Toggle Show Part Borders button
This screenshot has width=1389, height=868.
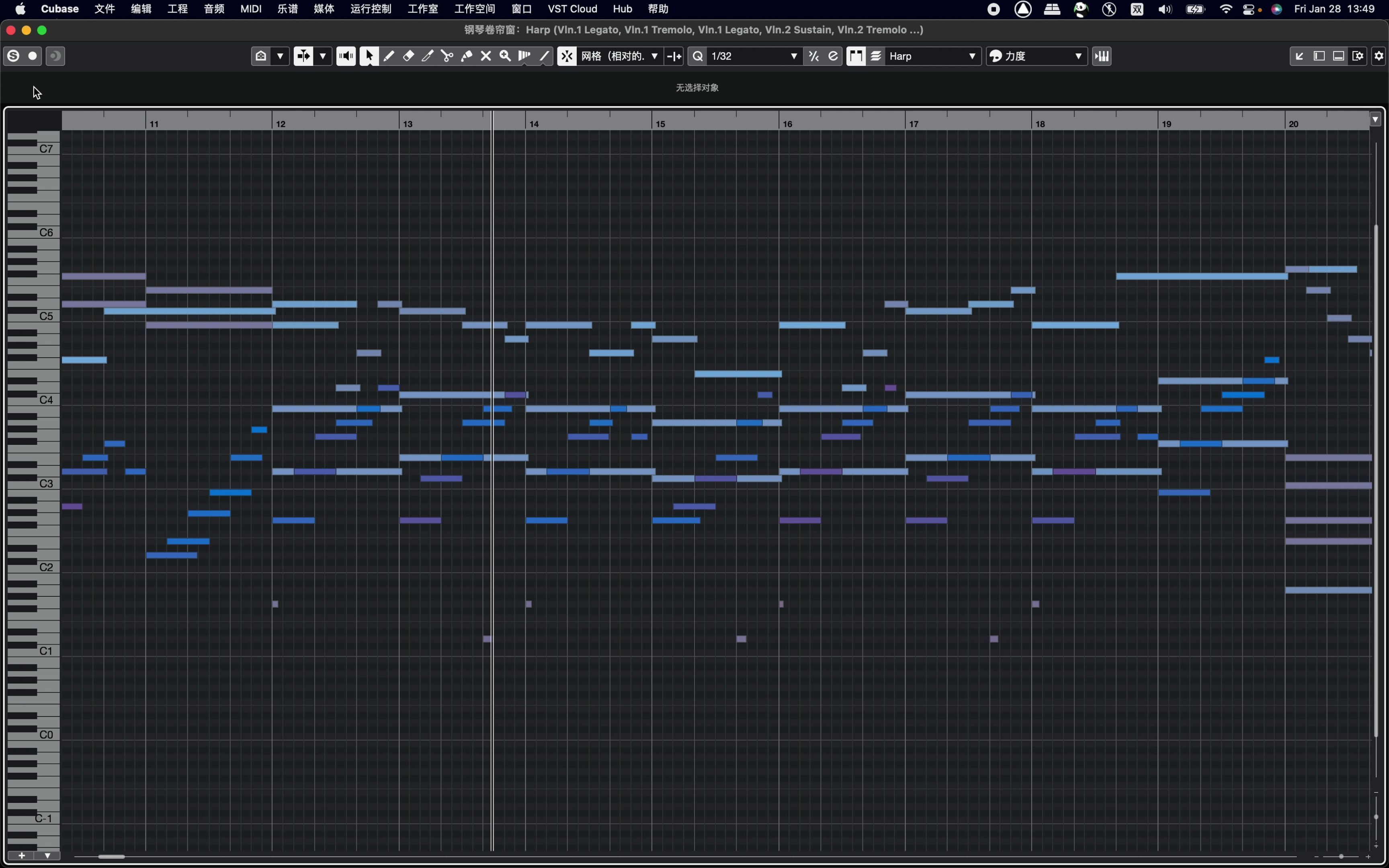[856, 56]
